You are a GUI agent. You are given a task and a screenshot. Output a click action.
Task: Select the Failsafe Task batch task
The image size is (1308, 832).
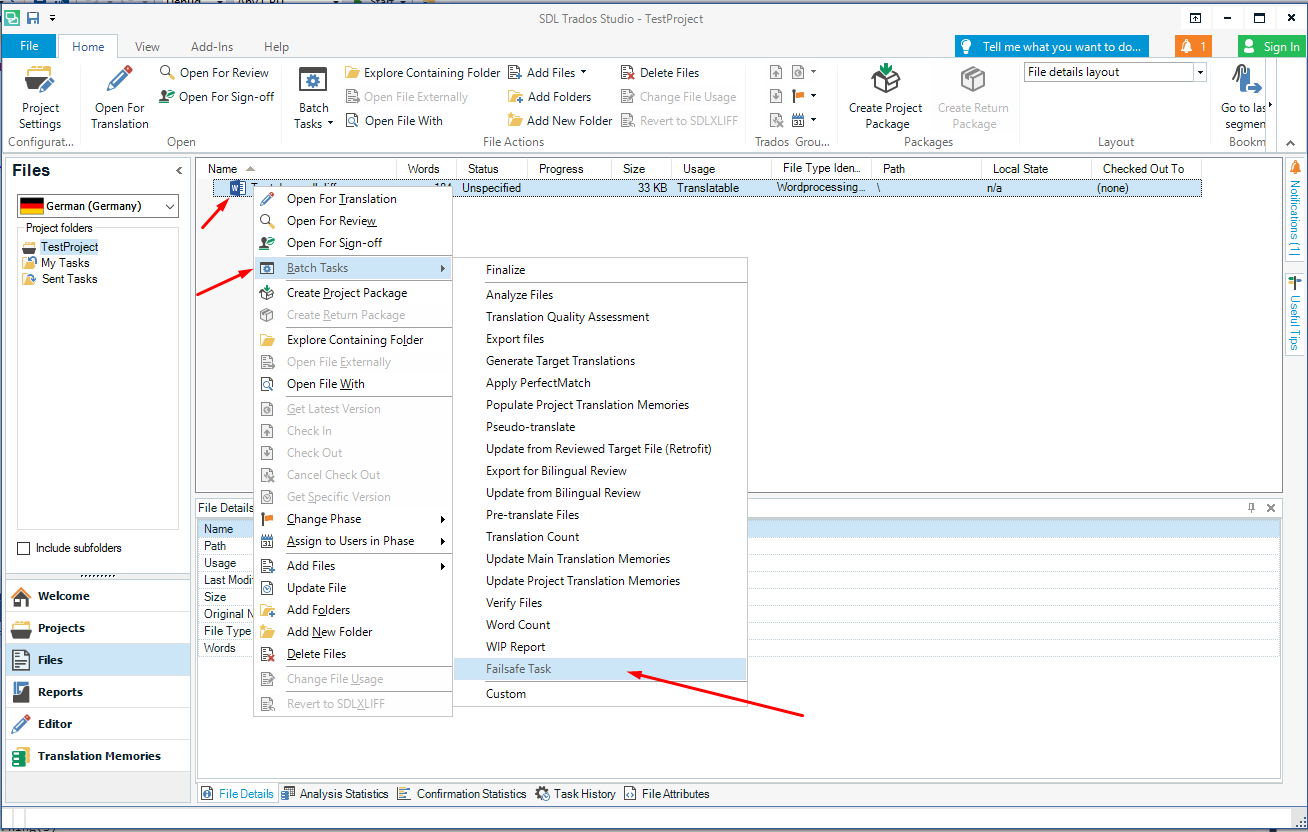tap(600, 669)
